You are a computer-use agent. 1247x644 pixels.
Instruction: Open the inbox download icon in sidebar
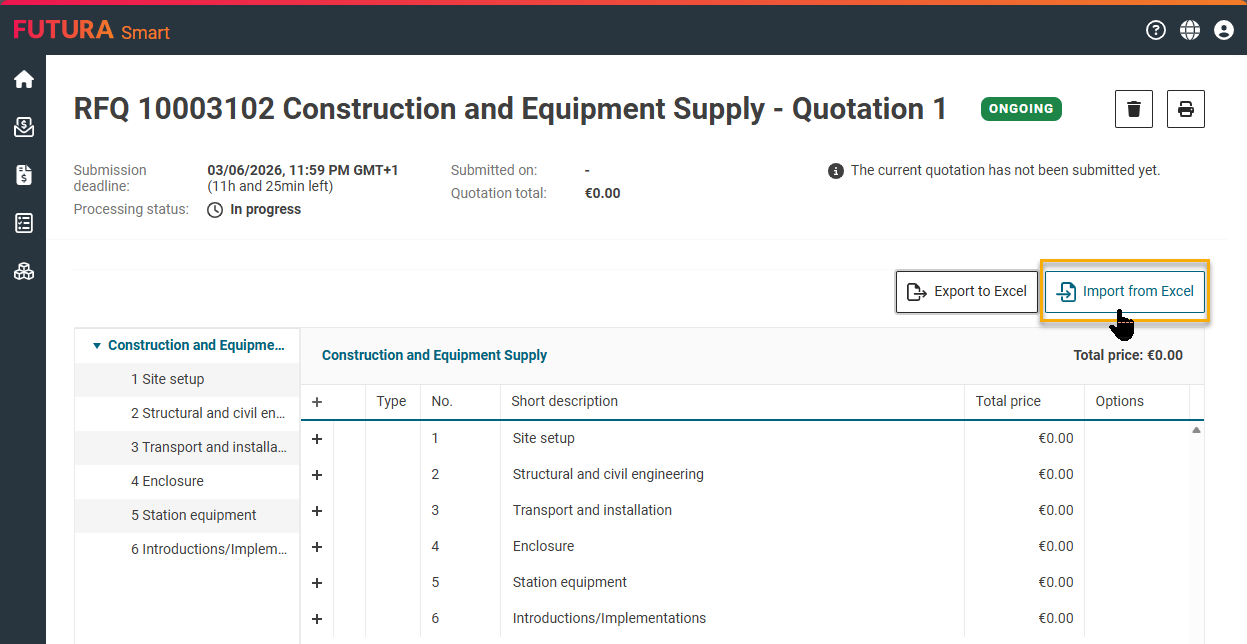coord(23,127)
